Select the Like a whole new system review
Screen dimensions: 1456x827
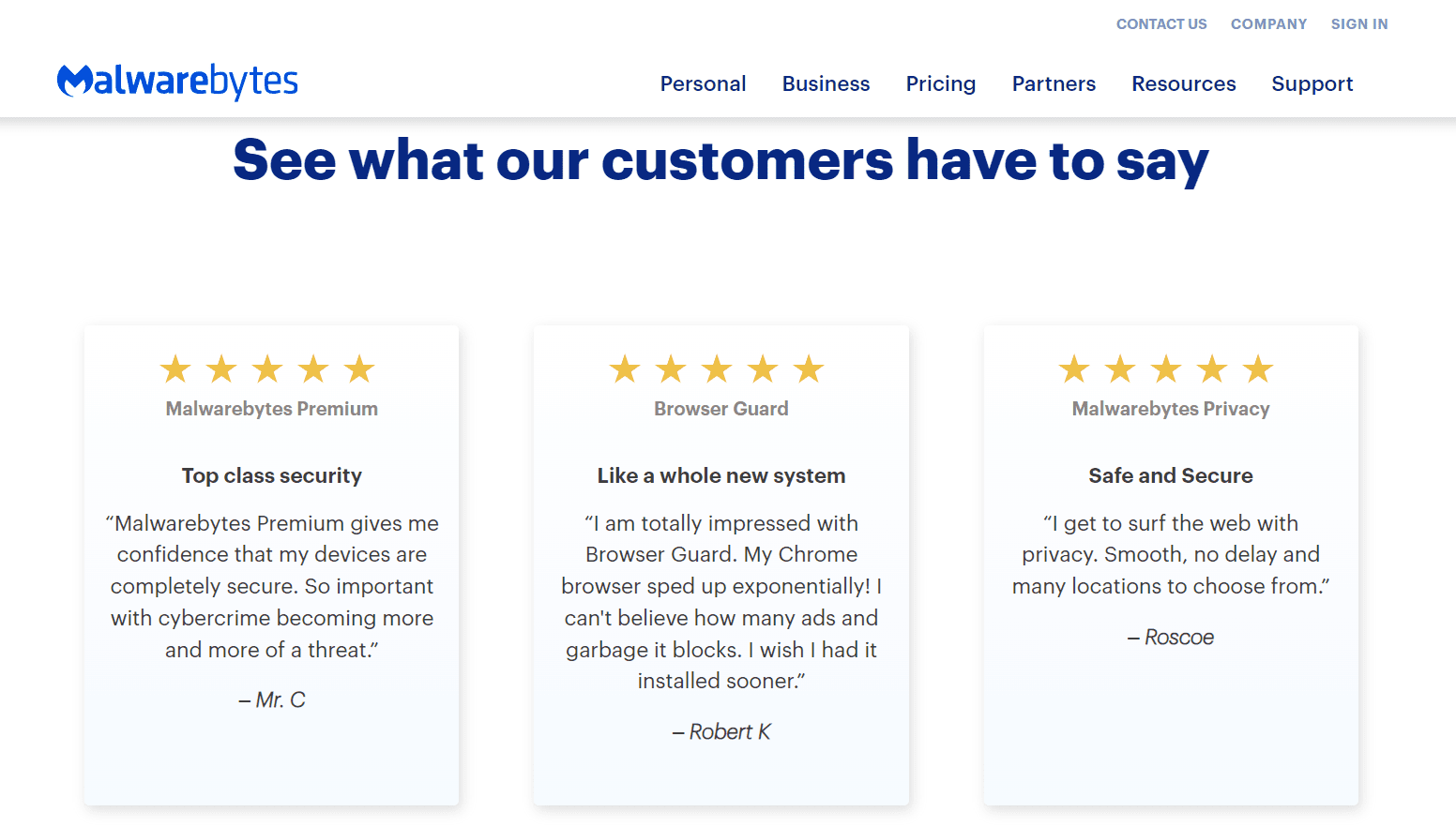pyautogui.click(x=721, y=565)
